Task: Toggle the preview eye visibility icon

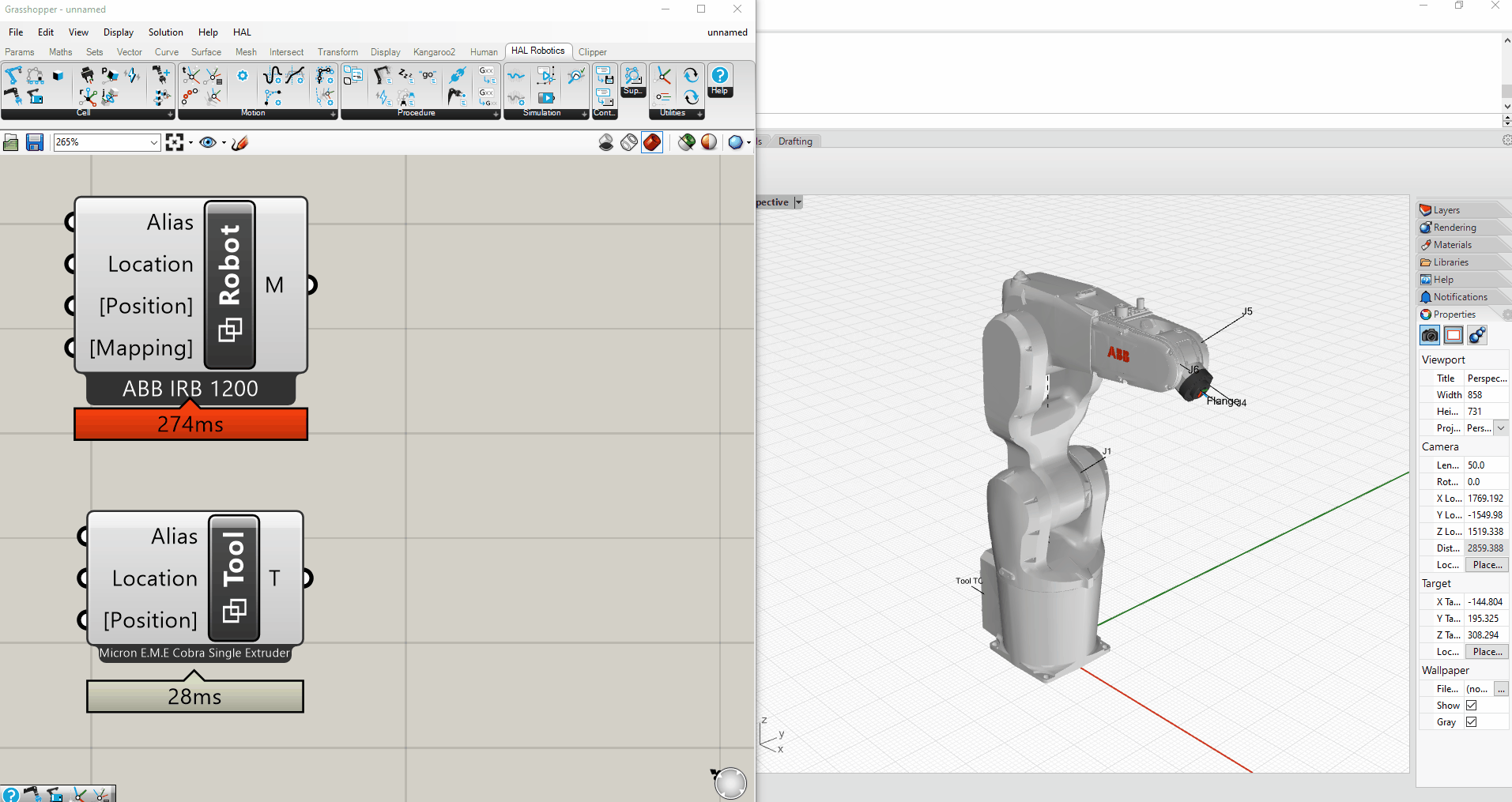Action: (208, 142)
